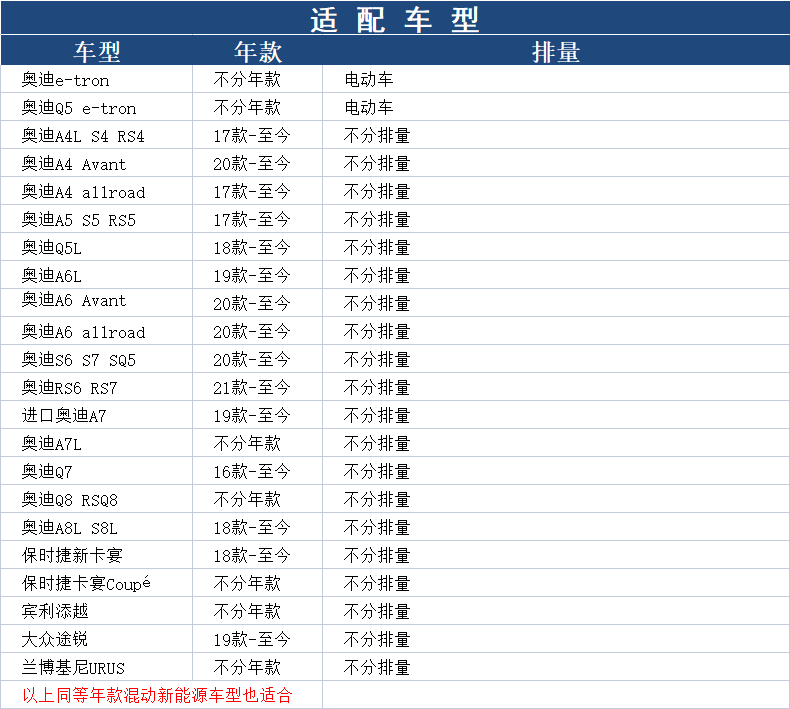Click 不分年款 in the 奥迪A7L row
790x709 pixels.
click(247, 444)
